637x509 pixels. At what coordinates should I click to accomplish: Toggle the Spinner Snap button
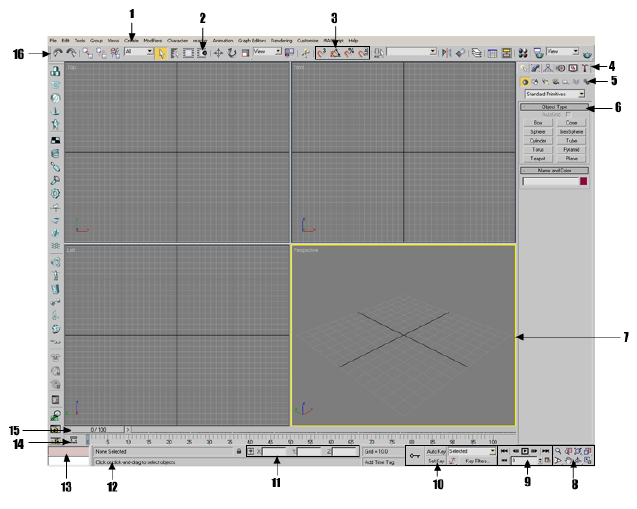tap(363, 53)
